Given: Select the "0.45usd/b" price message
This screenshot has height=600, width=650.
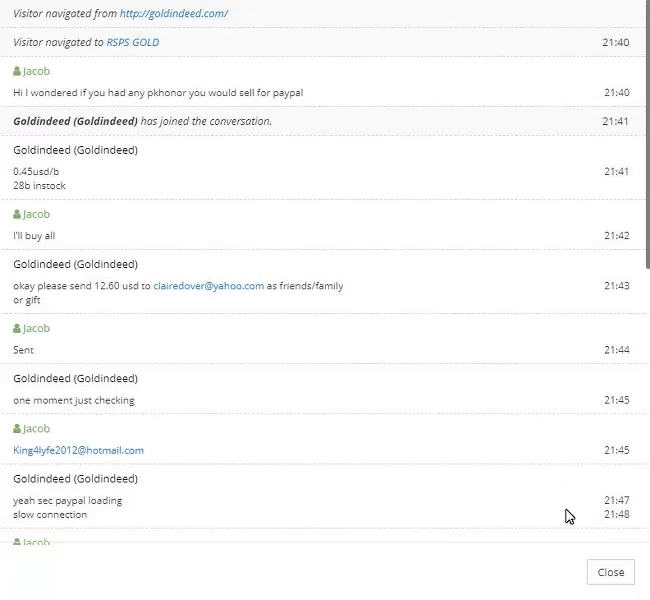Looking at the screenshot, I should (x=36, y=172).
